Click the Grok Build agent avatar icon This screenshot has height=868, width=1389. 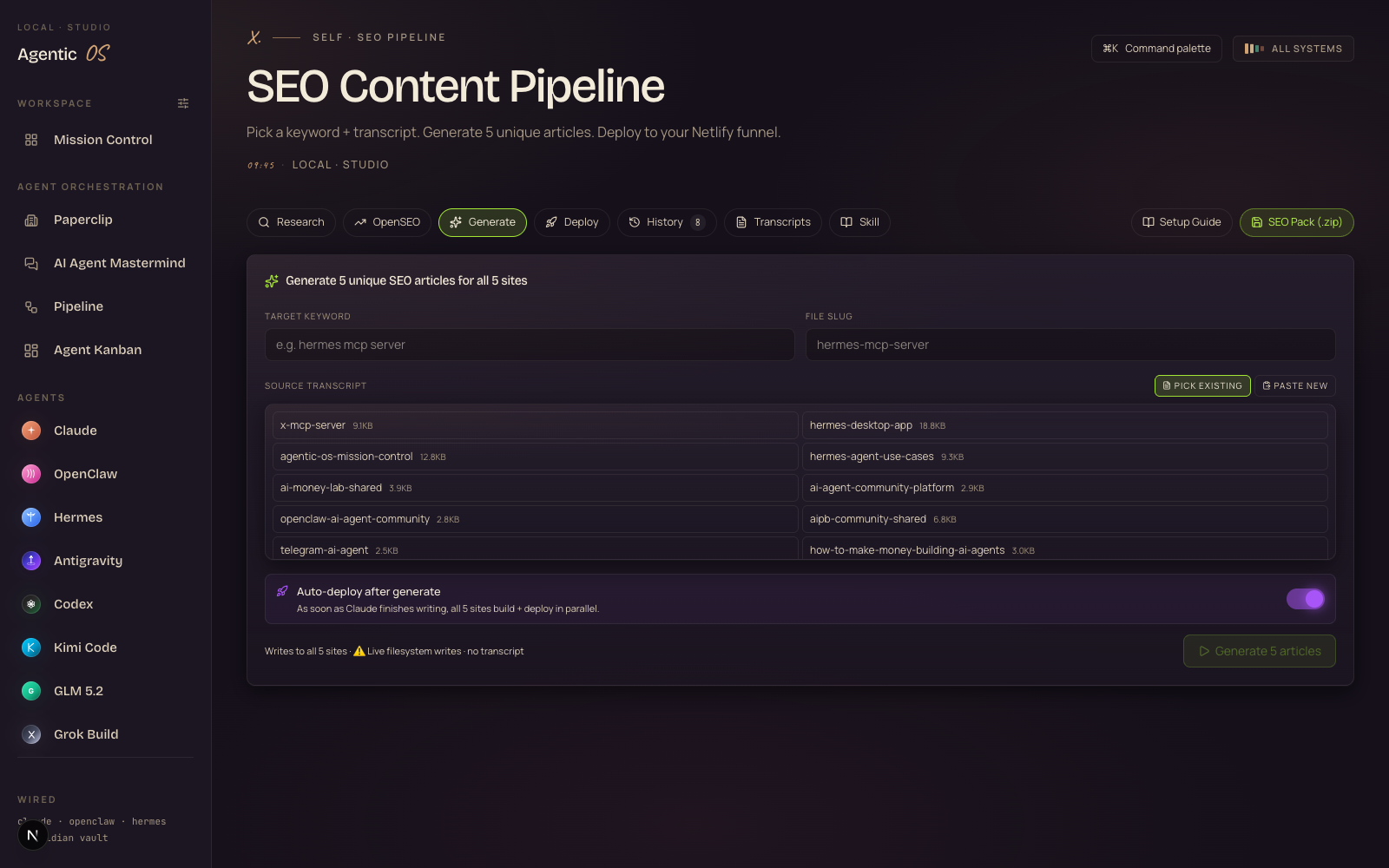point(31,734)
